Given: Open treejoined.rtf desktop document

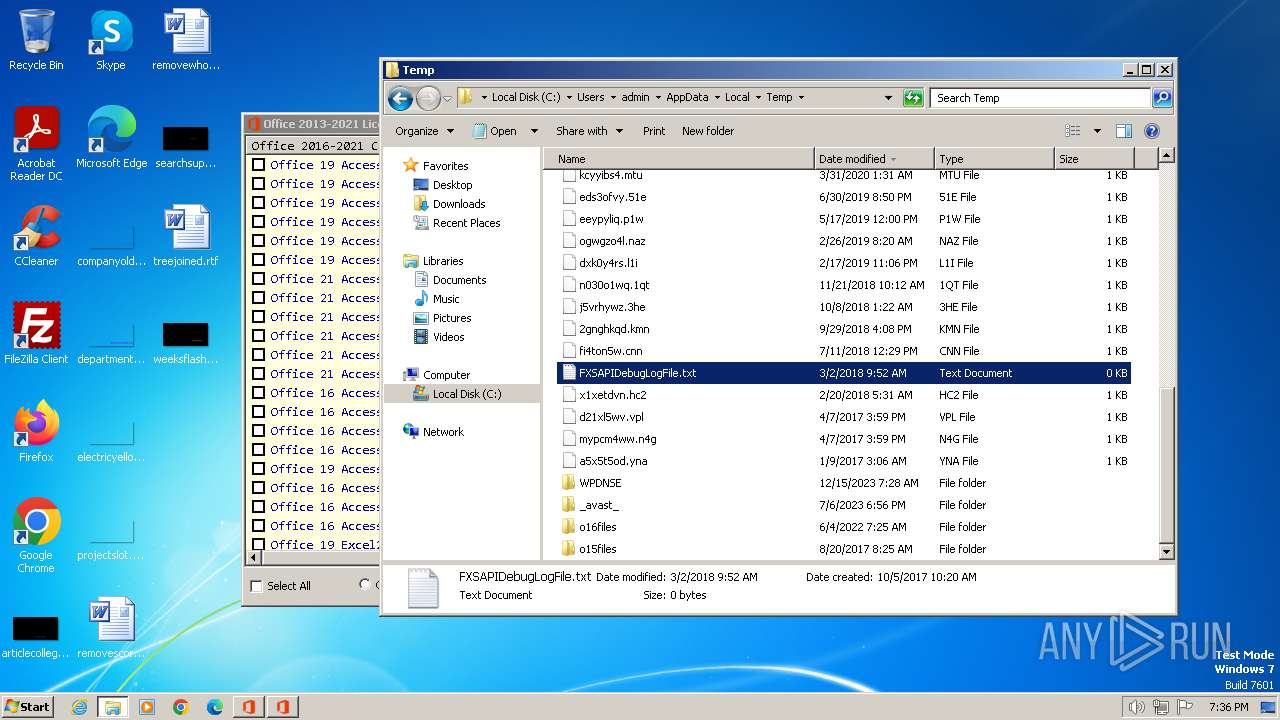Looking at the screenshot, I should click(186, 236).
